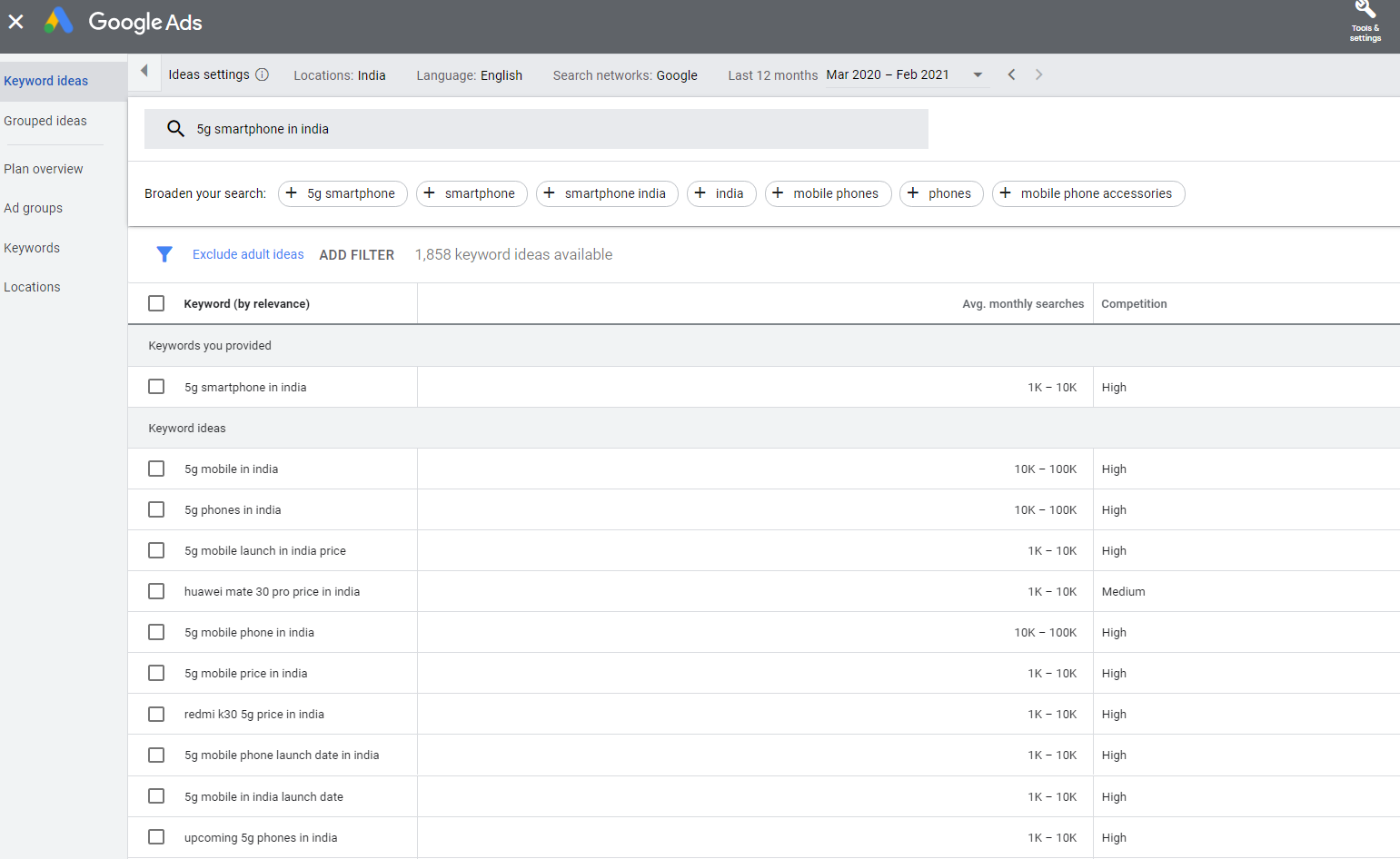This screenshot has width=1400, height=859.
Task: Sort by Competition column header
Action: (x=1134, y=304)
